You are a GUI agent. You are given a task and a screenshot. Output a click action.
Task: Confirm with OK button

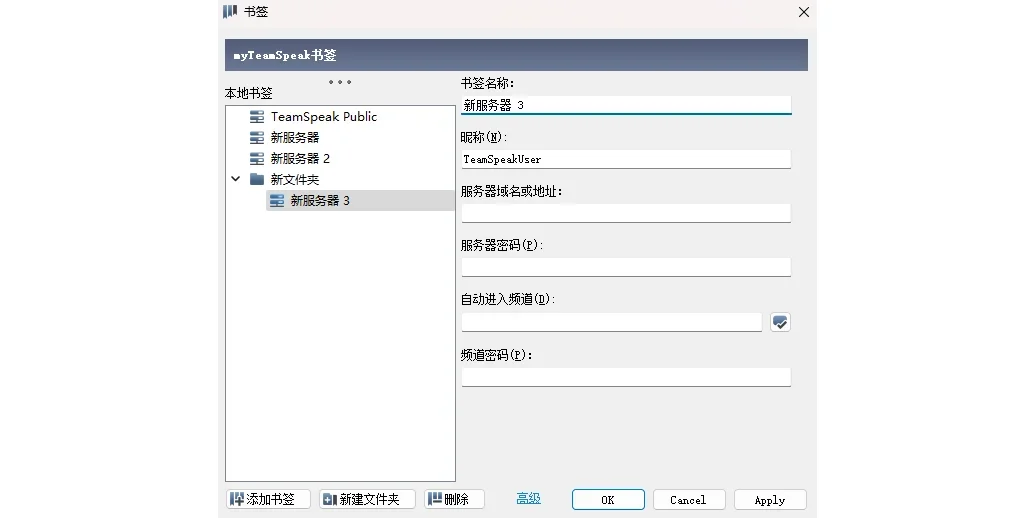click(608, 500)
